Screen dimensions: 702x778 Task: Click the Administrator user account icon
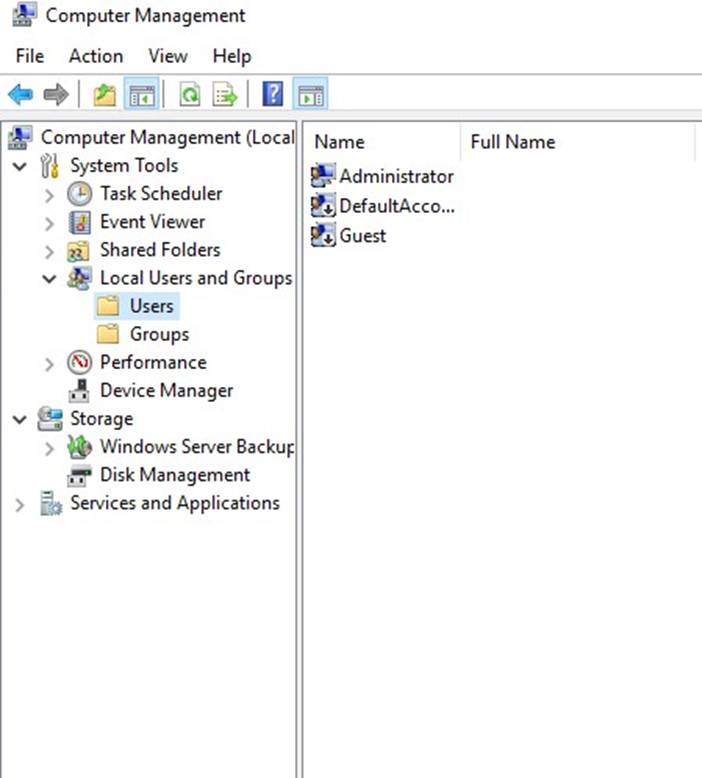point(323,176)
